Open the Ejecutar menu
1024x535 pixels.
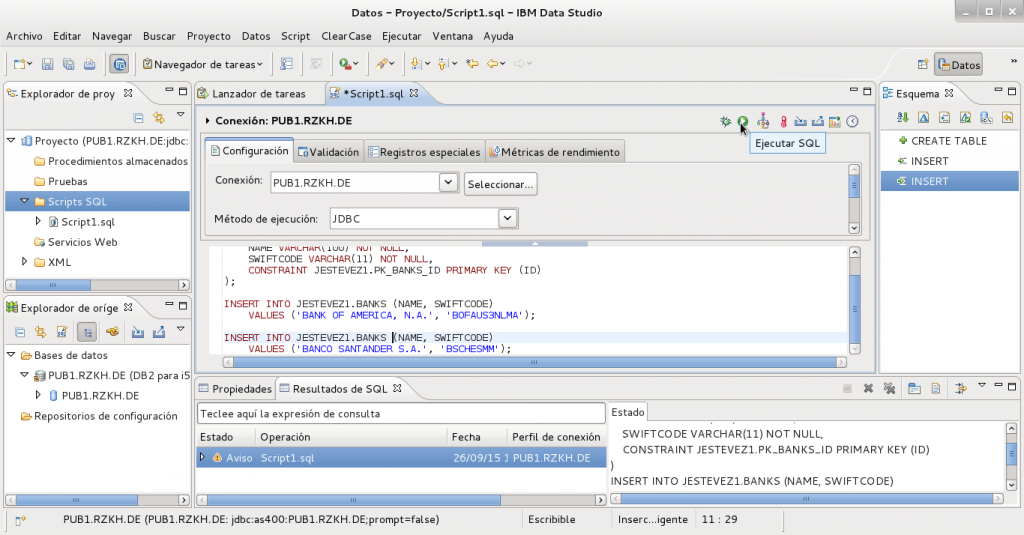point(402,36)
